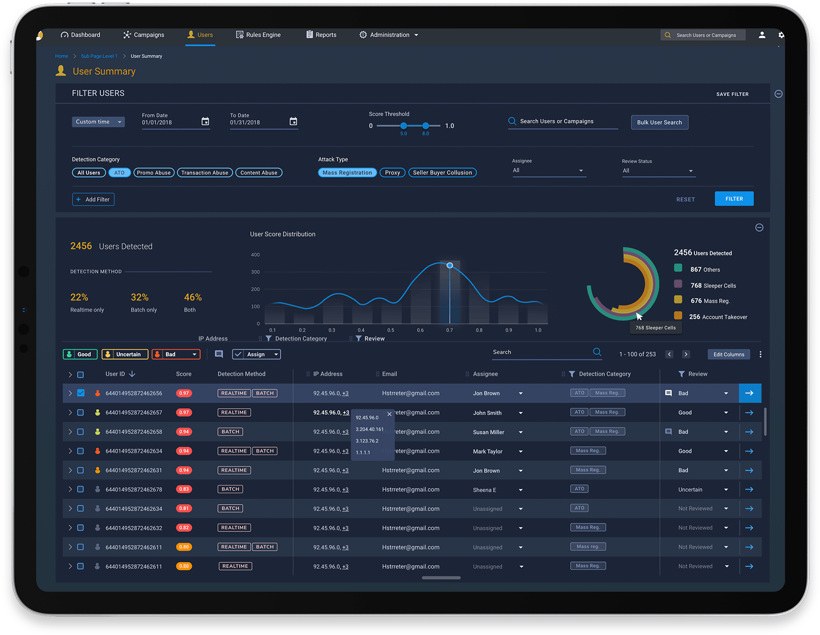Switch to the Rules Engine tab
The image size is (820, 635).
click(x=258, y=35)
